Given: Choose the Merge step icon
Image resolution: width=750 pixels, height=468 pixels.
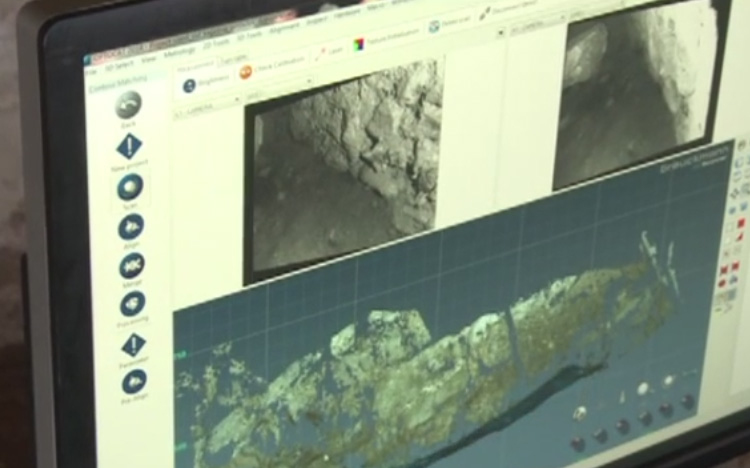Looking at the screenshot, I should [x=132, y=266].
